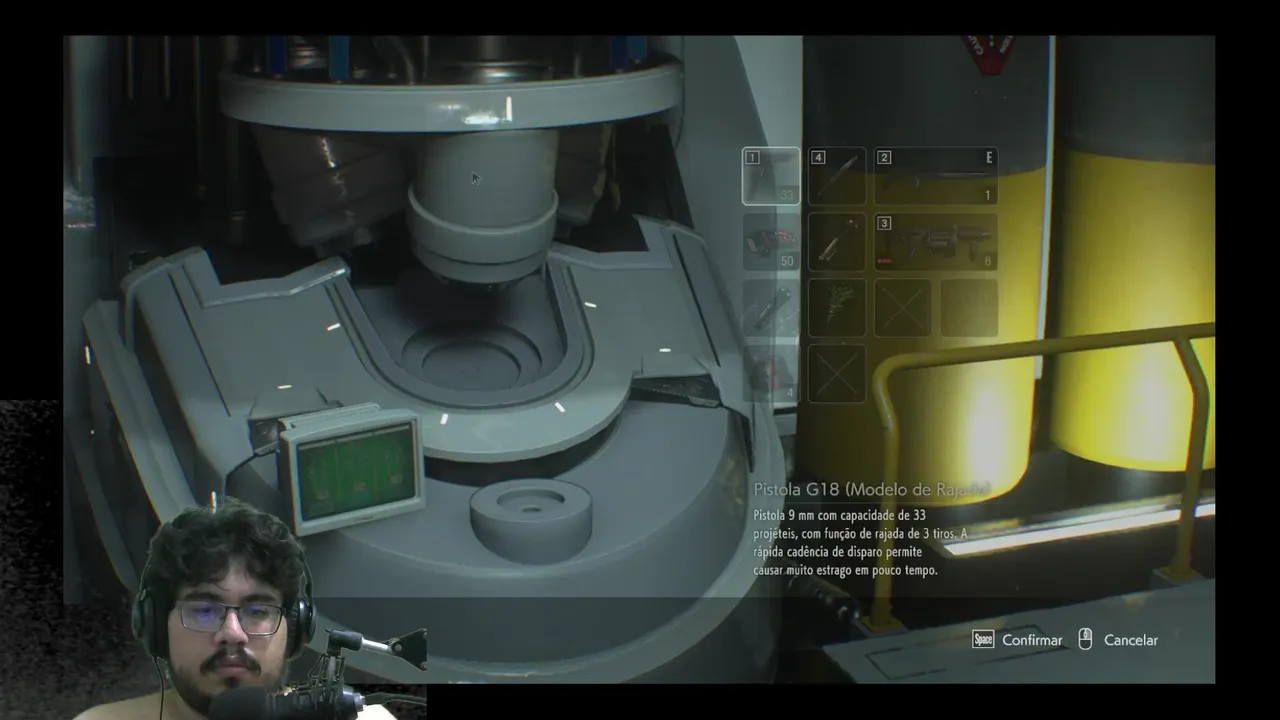Select the X slot right of green herb
This screenshot has width=1280, height=720.
[903, 308]
